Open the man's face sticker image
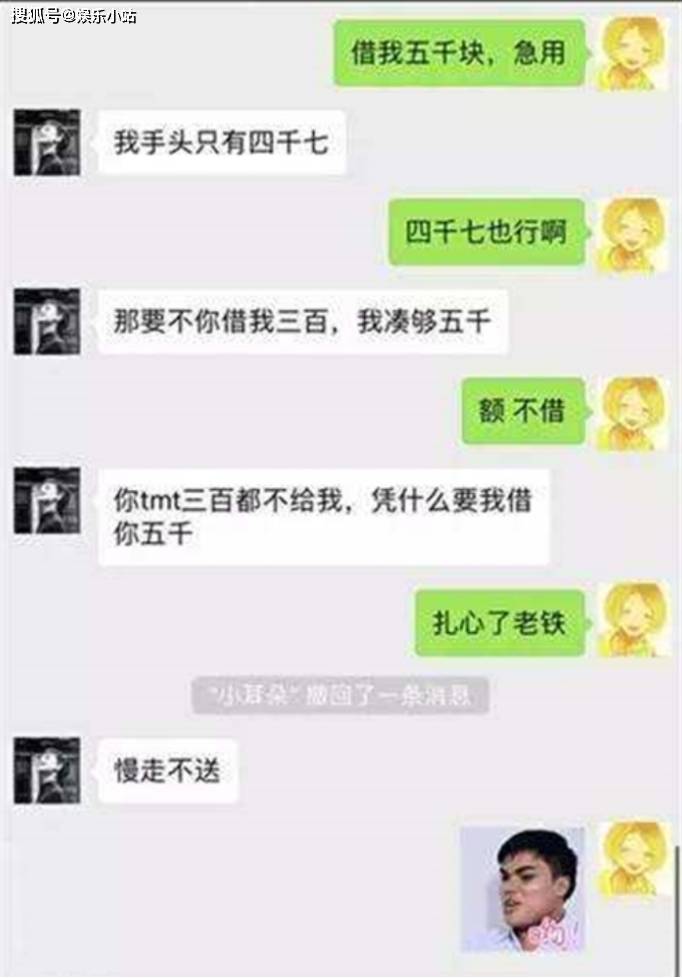 pos(523,889)
